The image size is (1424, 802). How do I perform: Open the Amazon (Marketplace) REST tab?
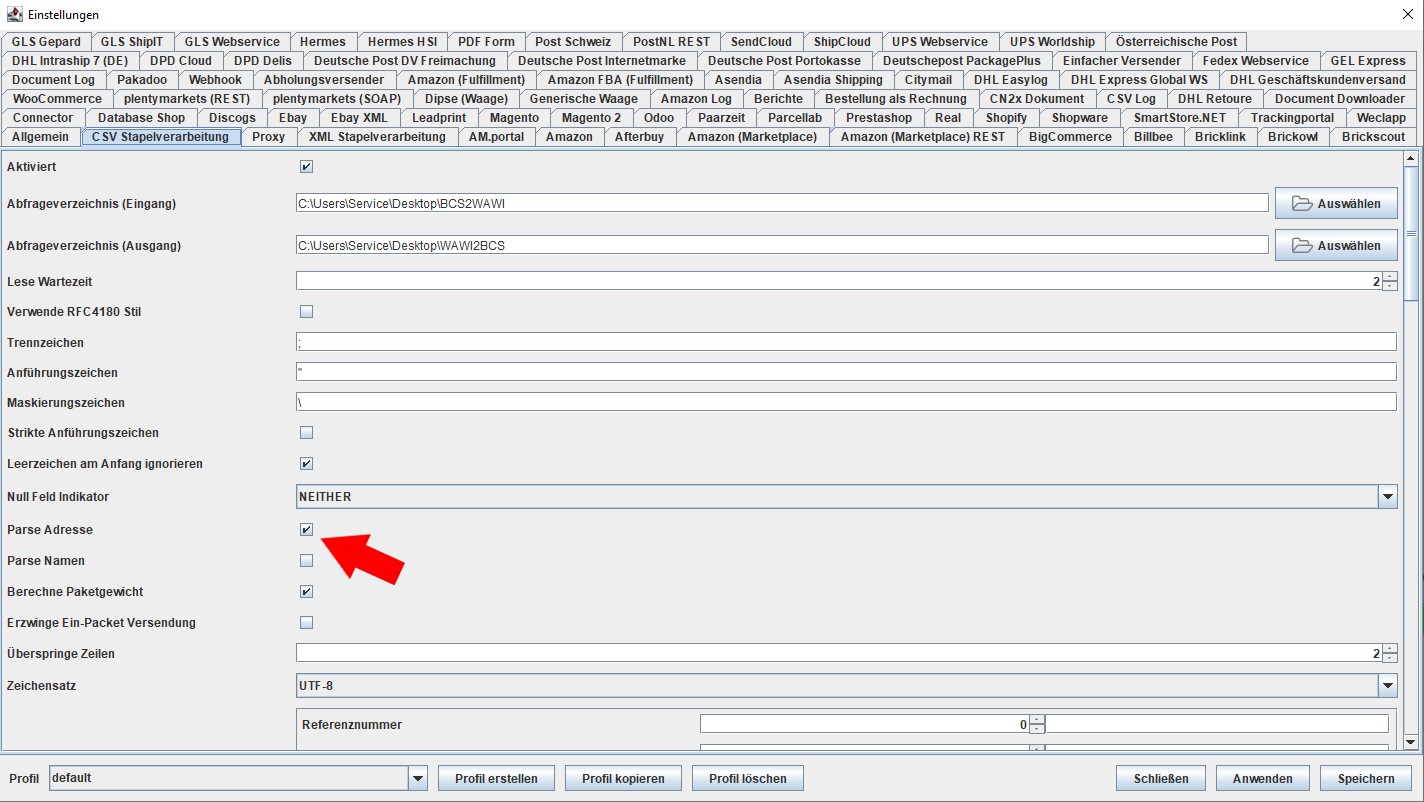[x=923, y=137]
